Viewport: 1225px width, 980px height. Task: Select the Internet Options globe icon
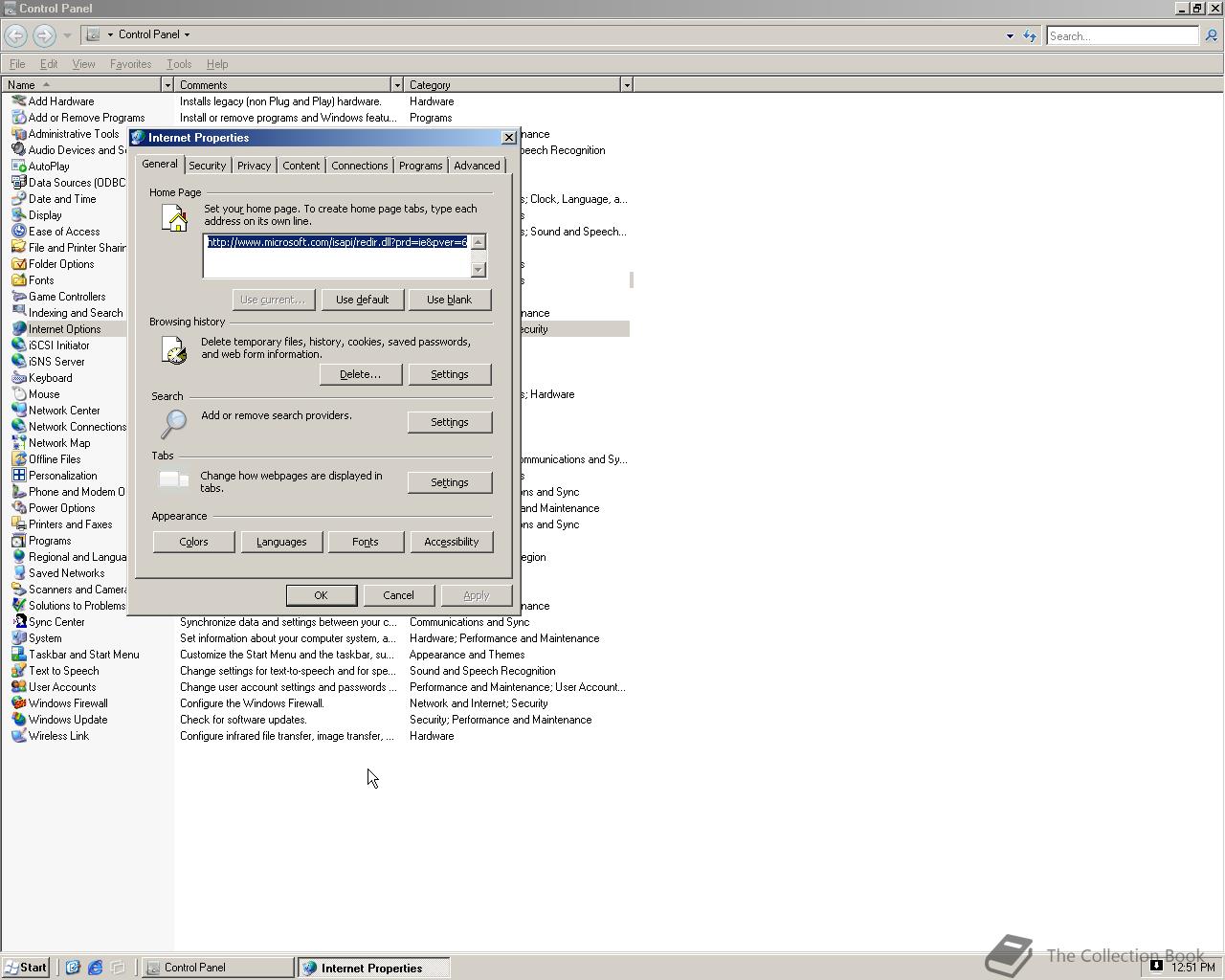coord(18,329)
